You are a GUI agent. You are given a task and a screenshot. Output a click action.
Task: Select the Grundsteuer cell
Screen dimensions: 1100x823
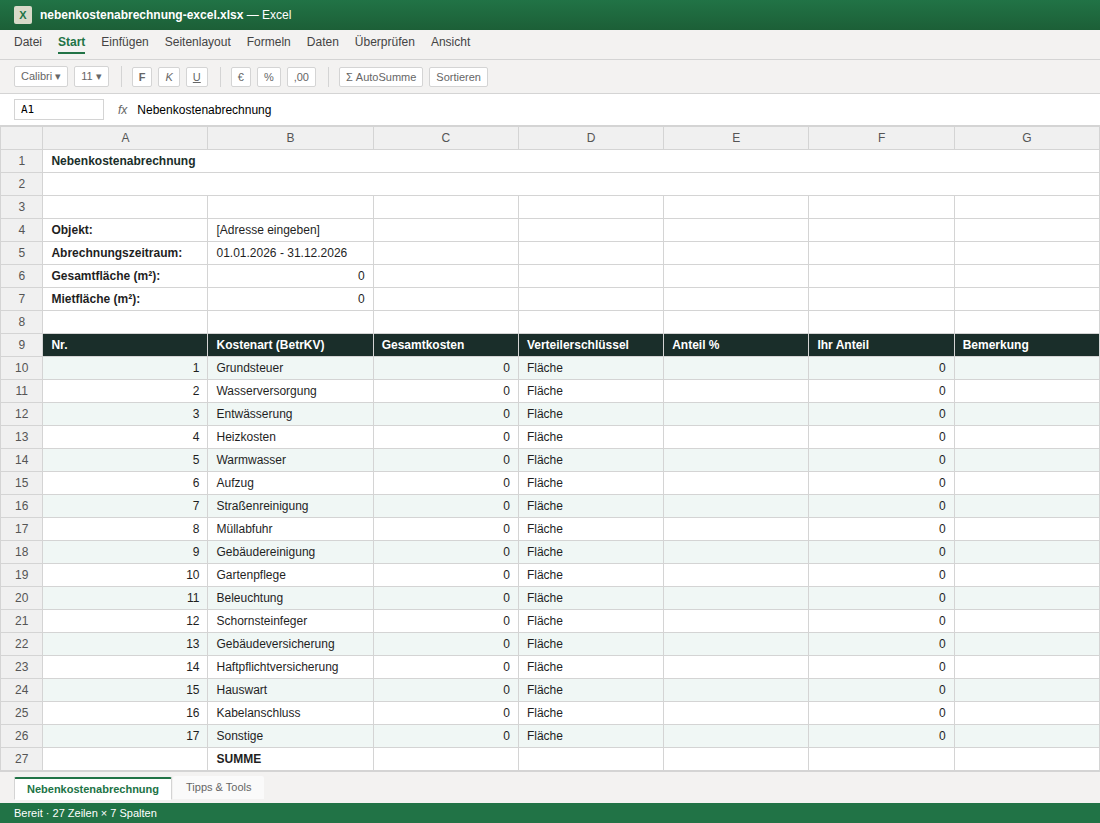click(x=290, y=368)
